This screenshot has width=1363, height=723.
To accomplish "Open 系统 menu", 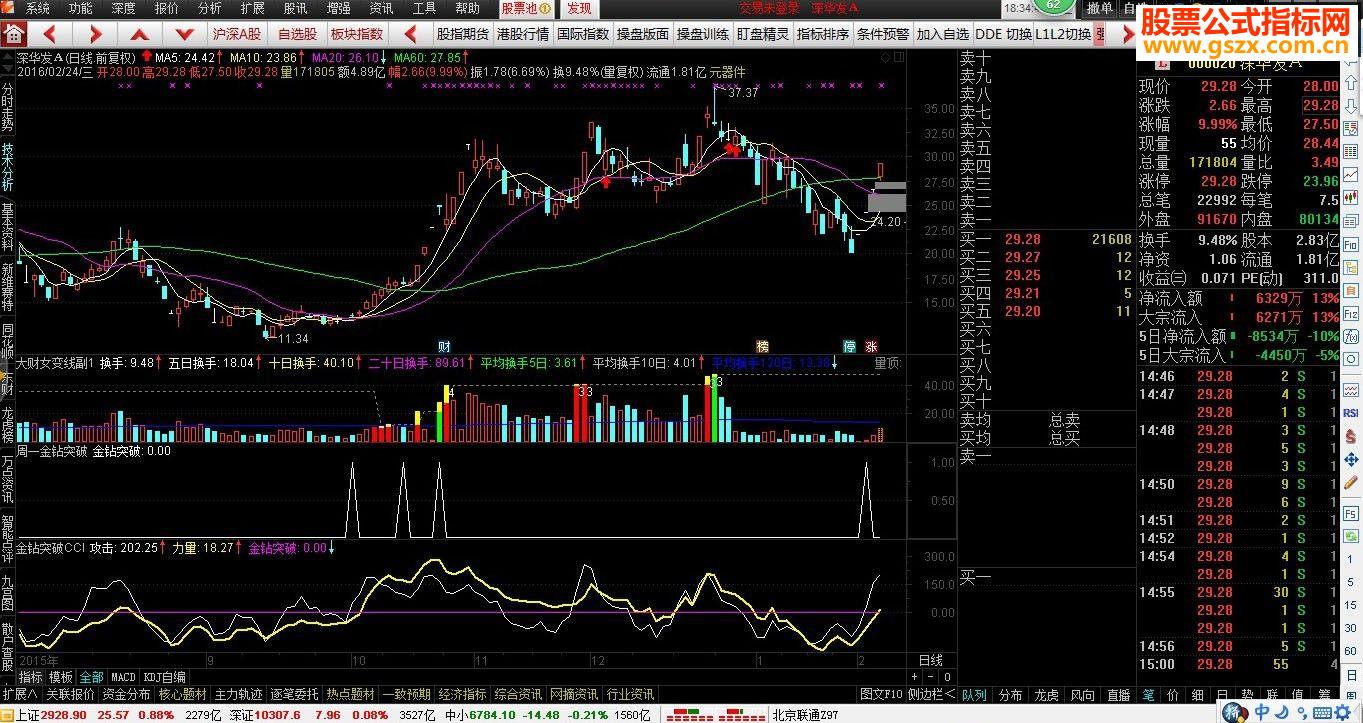I will coord(38,8).
